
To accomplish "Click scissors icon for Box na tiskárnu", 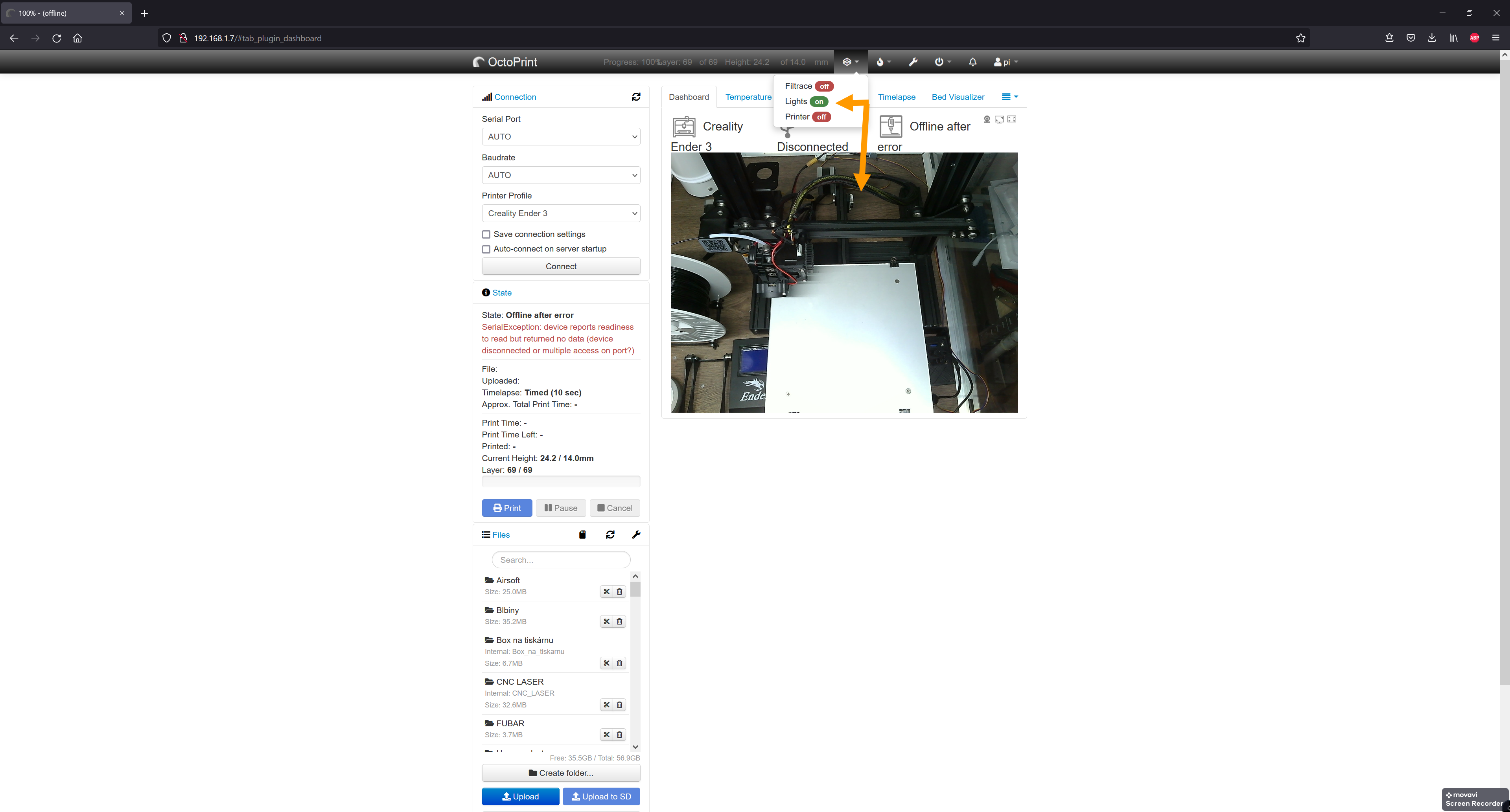I will pos(607,663).
